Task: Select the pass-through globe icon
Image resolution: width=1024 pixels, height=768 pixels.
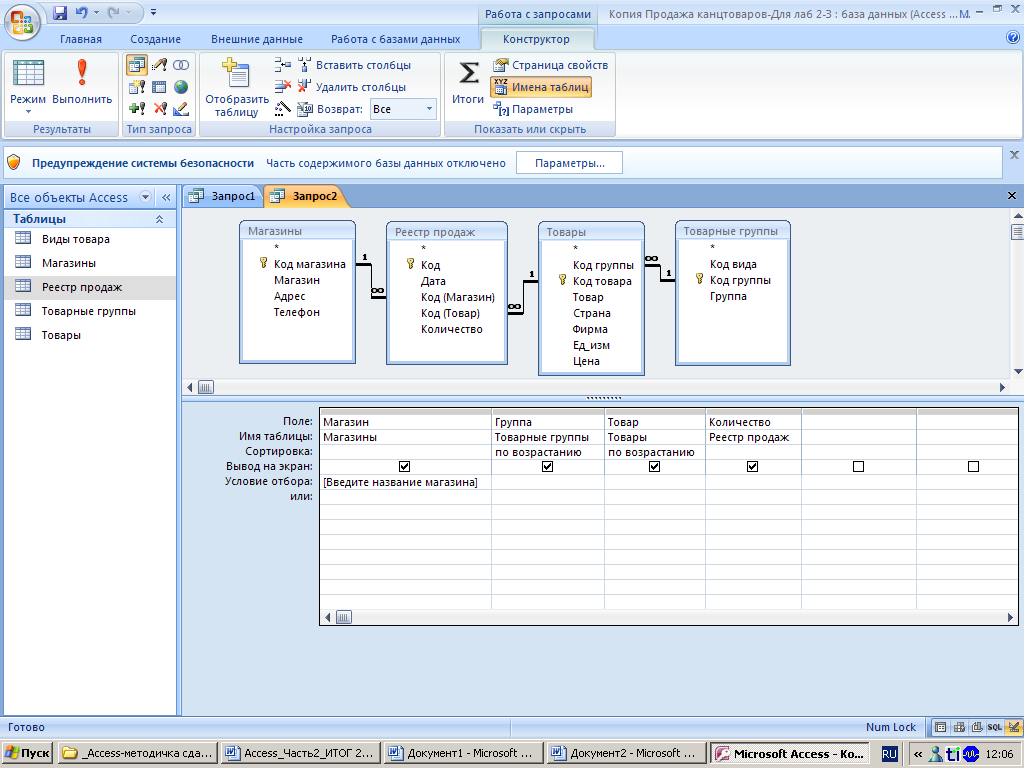Action: 181,87
